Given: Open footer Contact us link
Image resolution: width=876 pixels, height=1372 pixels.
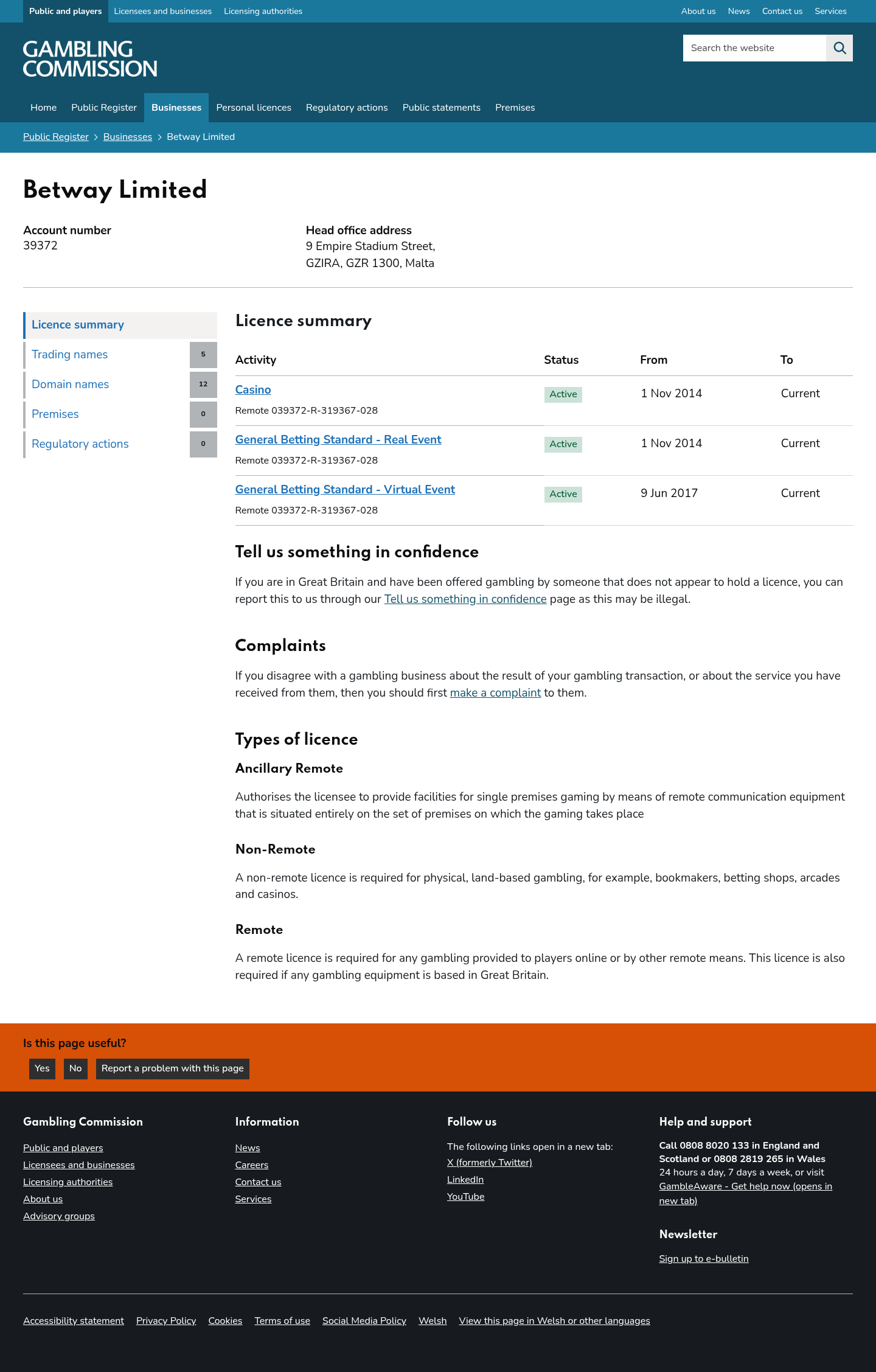Looking at the screenshot, I should (259, 1182).
